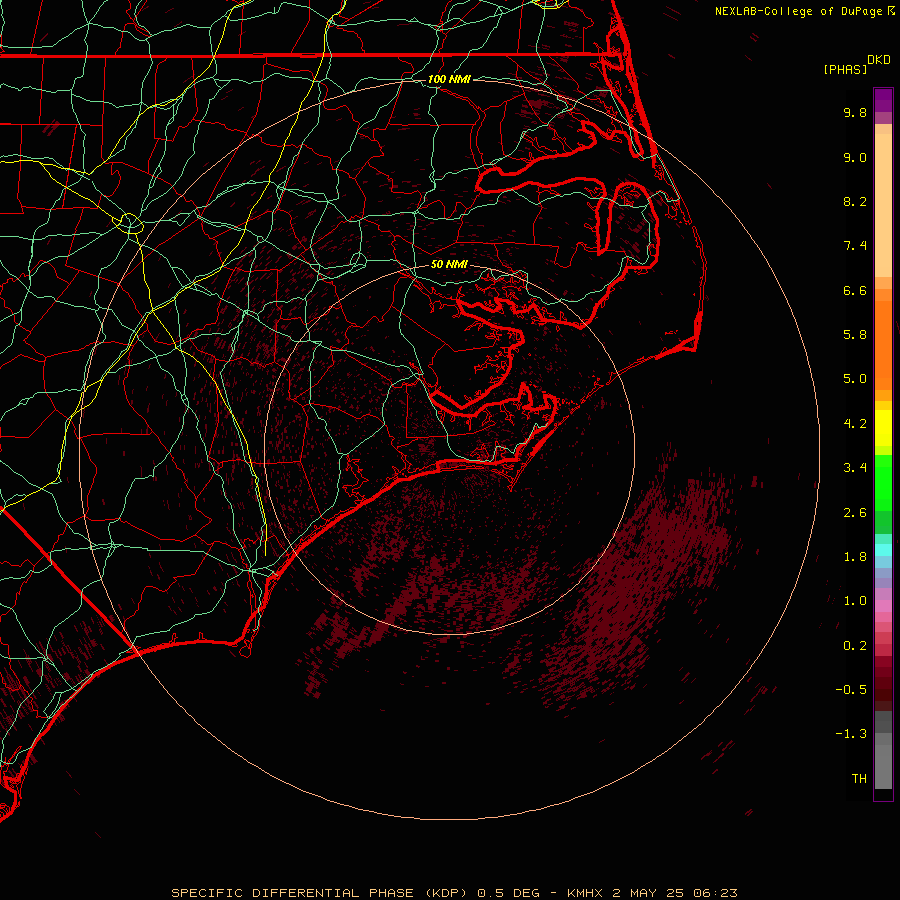Click the 6.6 scale value
The width and height of the screenshot is (900, 900).
(855, 290)
